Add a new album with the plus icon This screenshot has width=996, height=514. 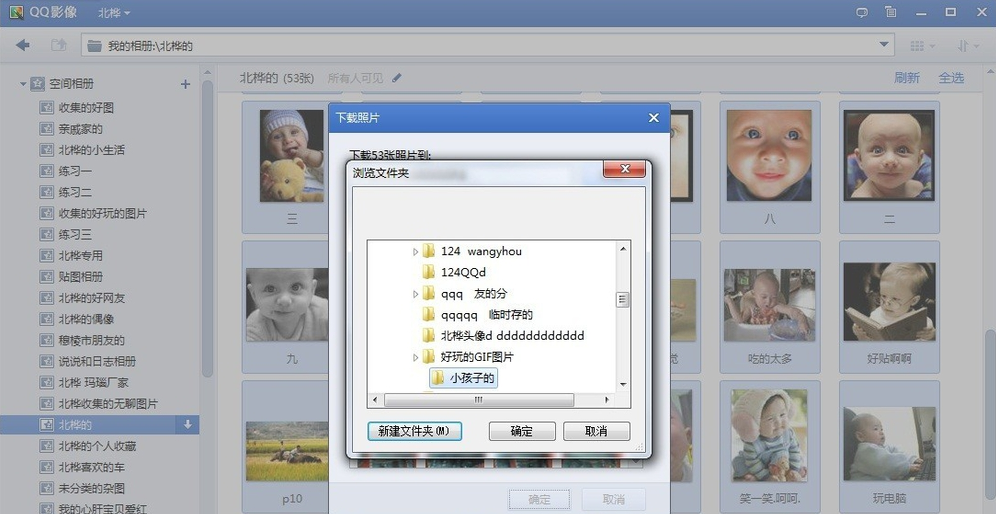(x=185, y=84)
